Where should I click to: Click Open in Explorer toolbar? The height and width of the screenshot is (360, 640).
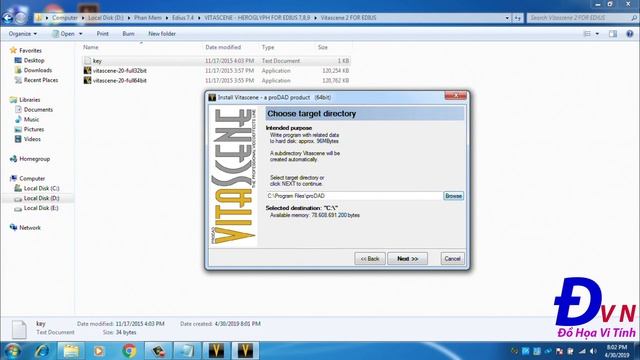tap(64, 34)
